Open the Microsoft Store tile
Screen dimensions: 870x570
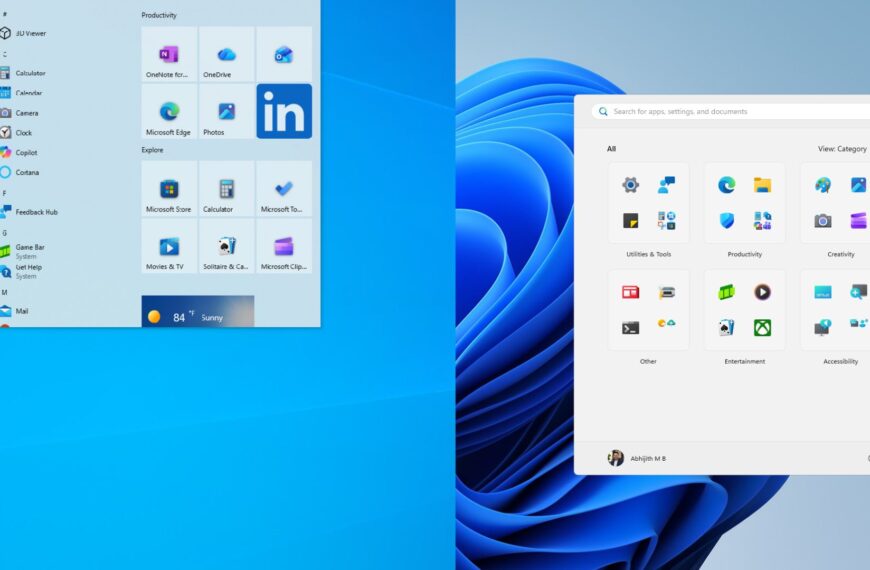169,189
